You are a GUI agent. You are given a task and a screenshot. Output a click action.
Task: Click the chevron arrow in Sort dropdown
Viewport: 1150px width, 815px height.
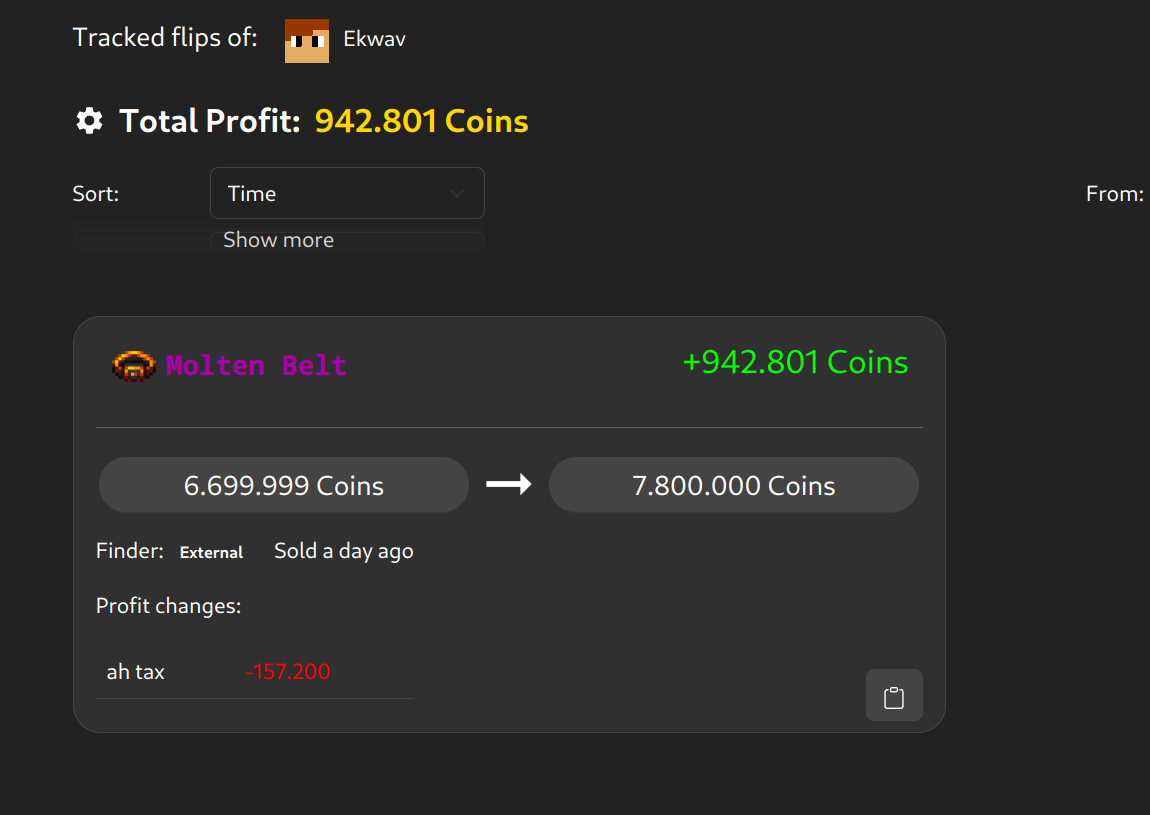pyautogui.click(x=457, y=193)
